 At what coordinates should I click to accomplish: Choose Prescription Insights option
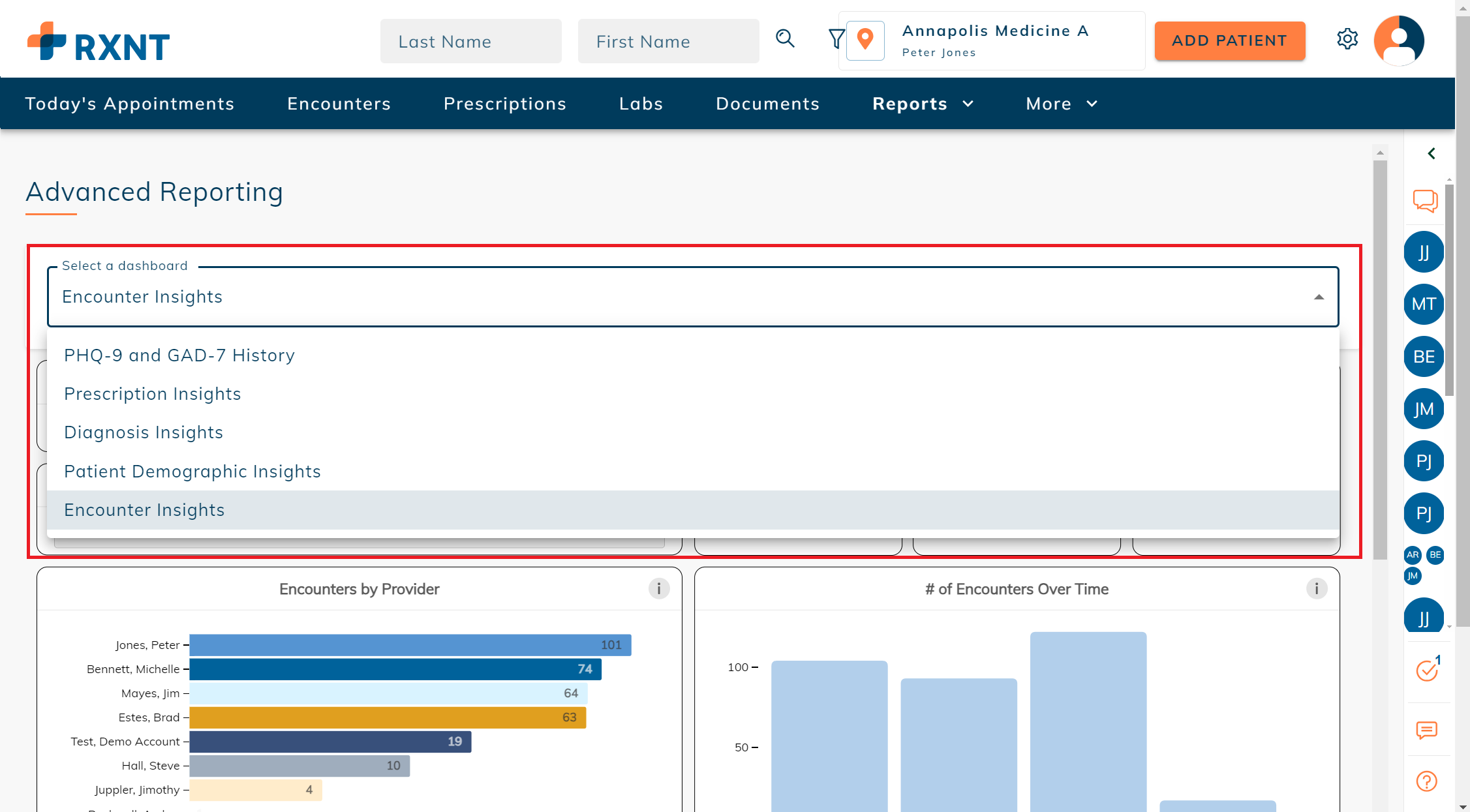pyautogui.click(x=693, y=394)
